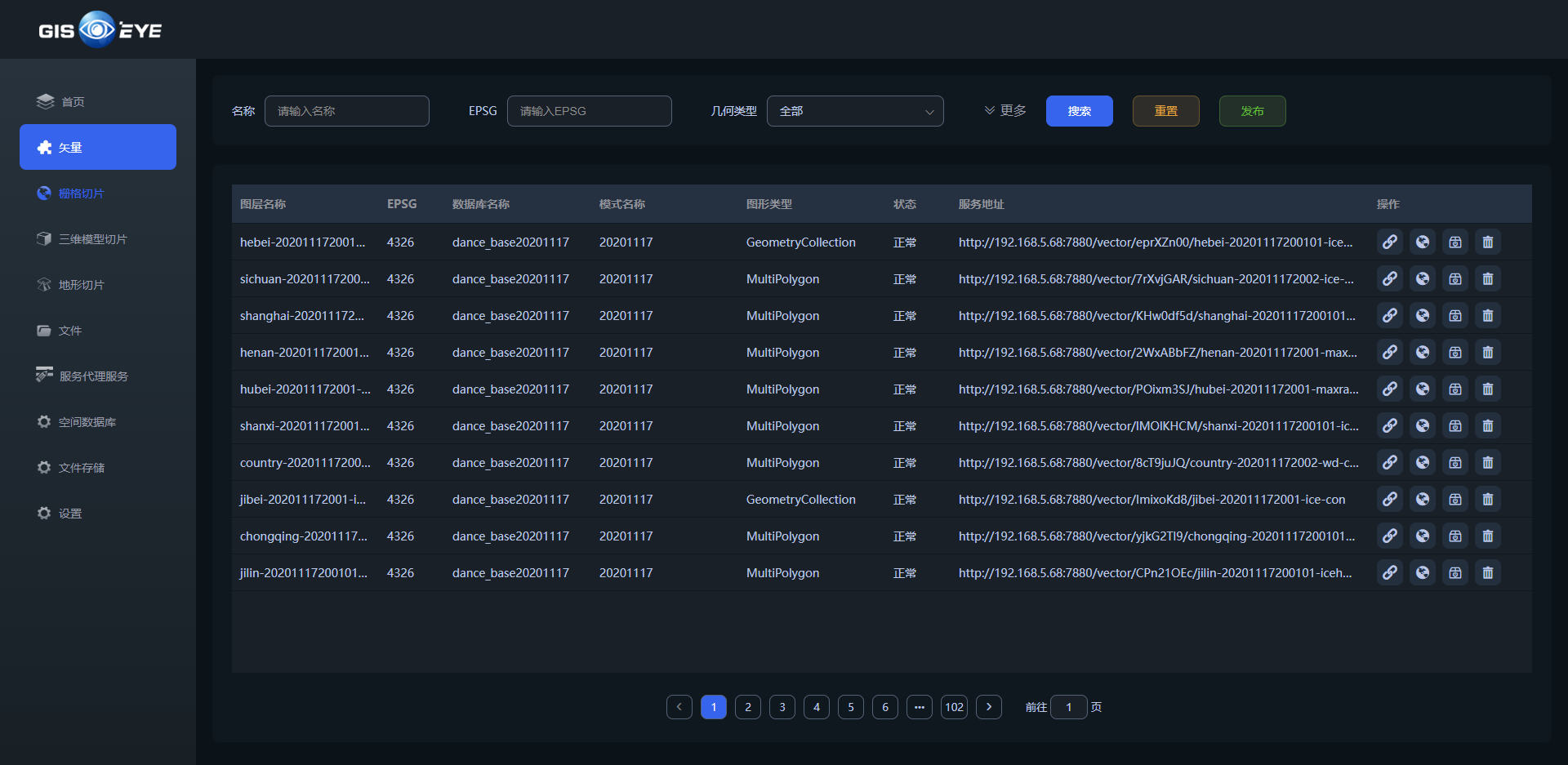The width and height of the screenshot is (1568, 765).
Task: Click the box icon in the shanxi row
Action: pyautogui.click(x=1454, y=425)
